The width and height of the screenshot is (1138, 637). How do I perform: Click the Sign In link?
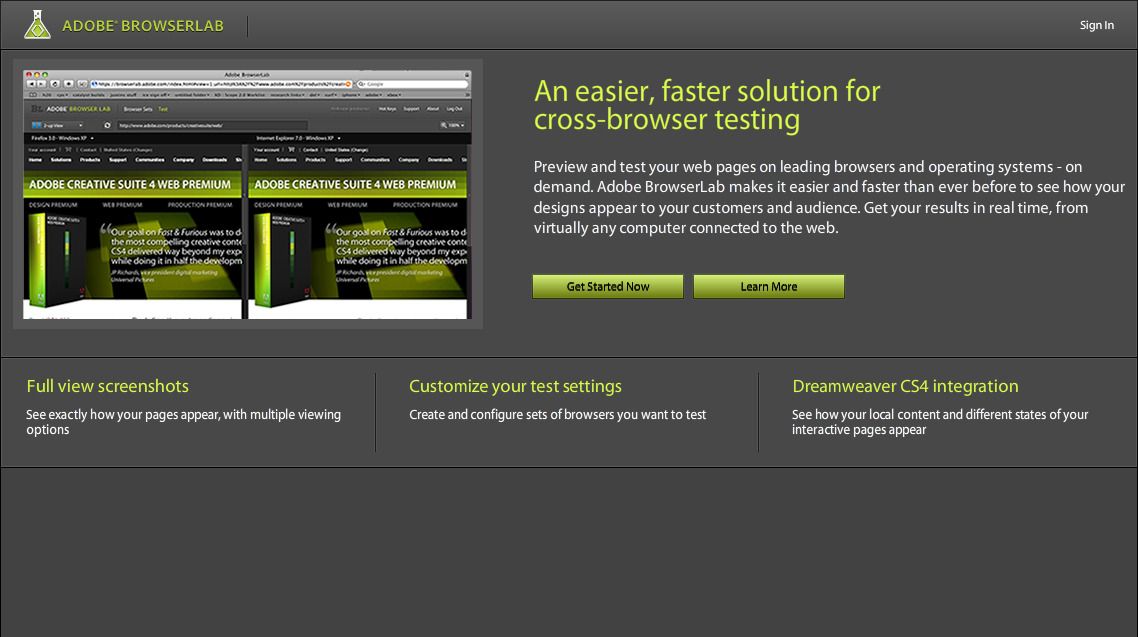click(x=1096, y=25)
